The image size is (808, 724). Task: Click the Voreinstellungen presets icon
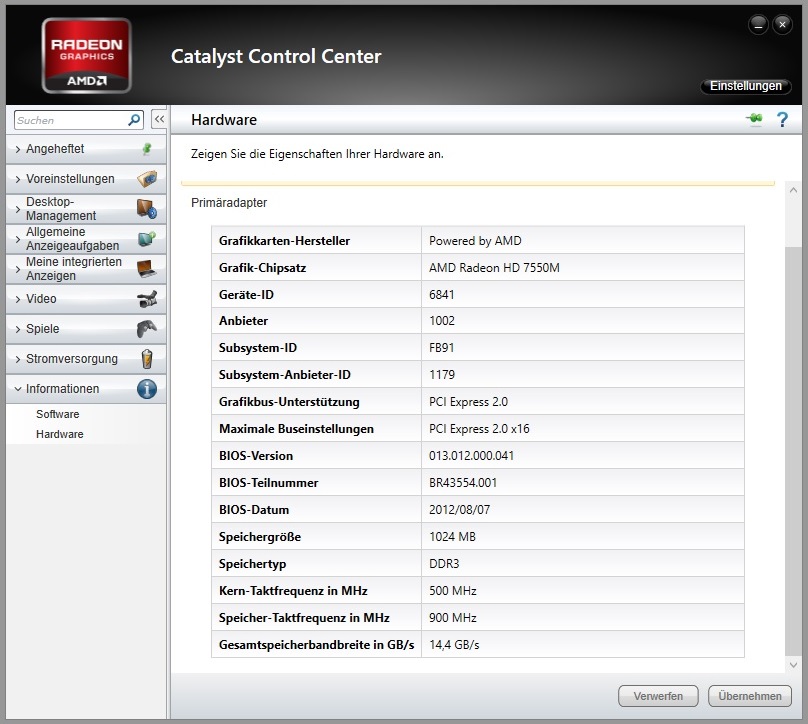pyautogui.click(x=147, y=179)
